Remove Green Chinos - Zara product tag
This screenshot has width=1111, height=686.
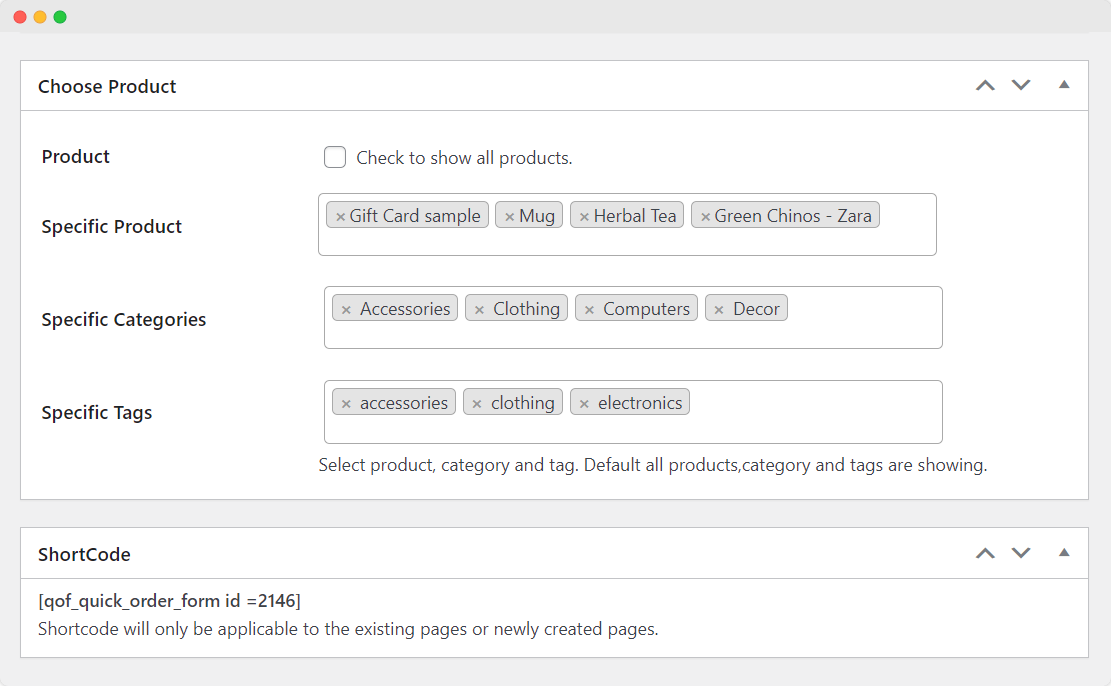[705, 216]
